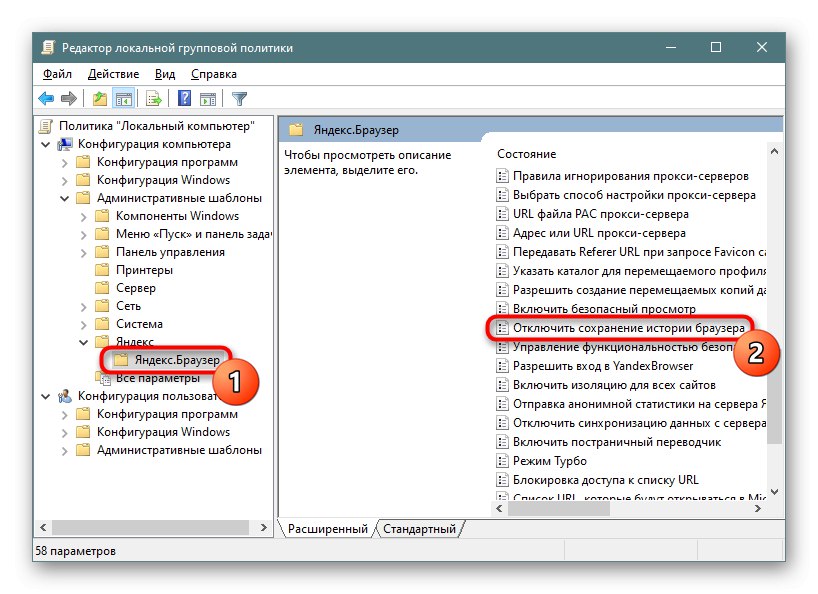Select user's Административные шаблоны folder
Screen dimensions: 818x594
coord(179,450)
